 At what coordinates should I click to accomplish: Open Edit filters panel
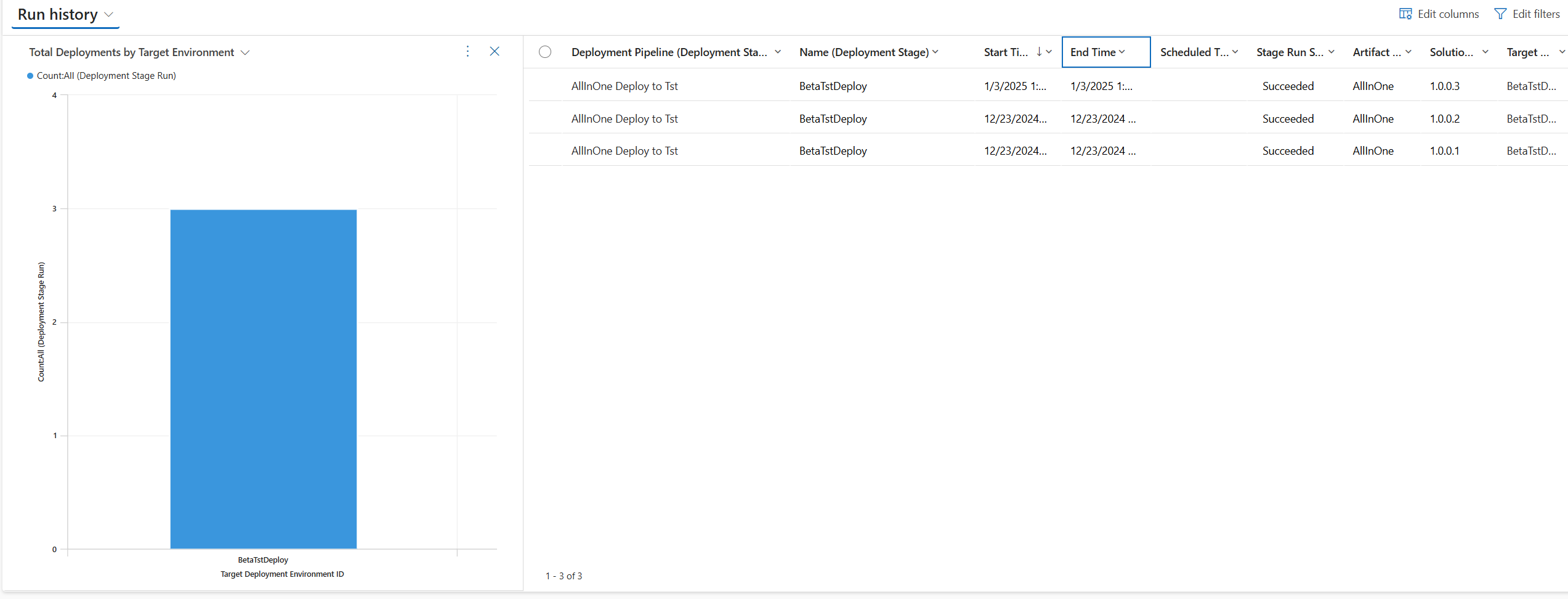(1527, 14)
